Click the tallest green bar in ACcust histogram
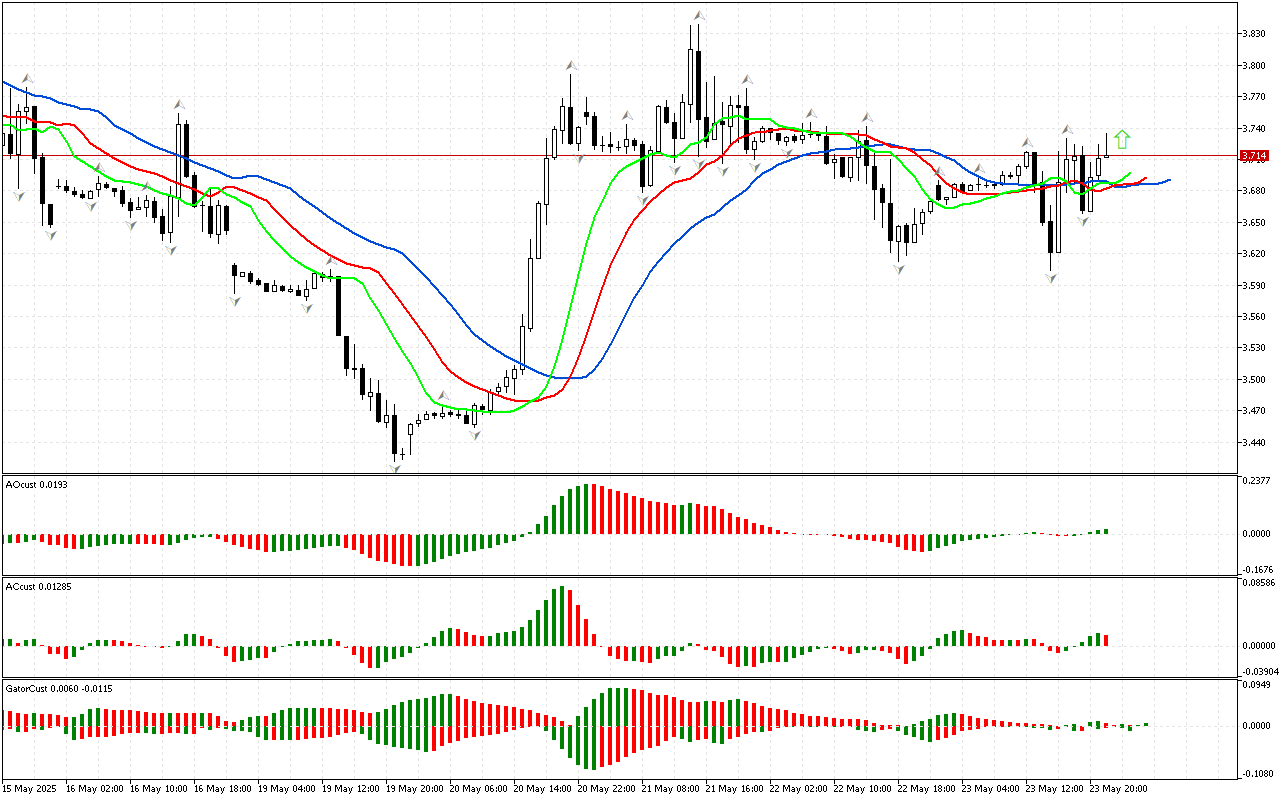The width and height of the screenshot is (1280, 800). pos(563,615)
